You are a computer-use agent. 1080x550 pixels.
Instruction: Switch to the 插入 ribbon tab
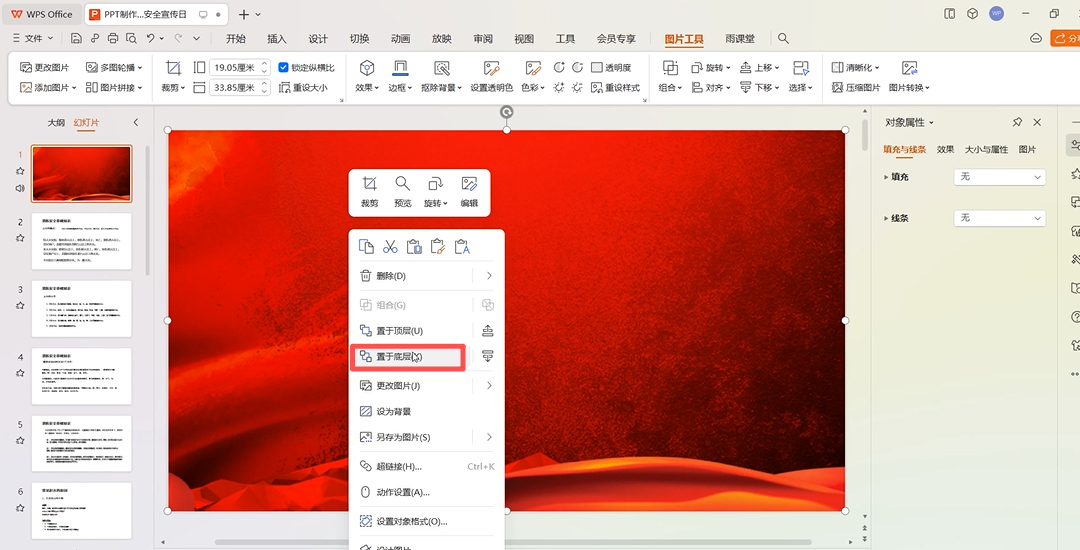click(x=277, y=39)
